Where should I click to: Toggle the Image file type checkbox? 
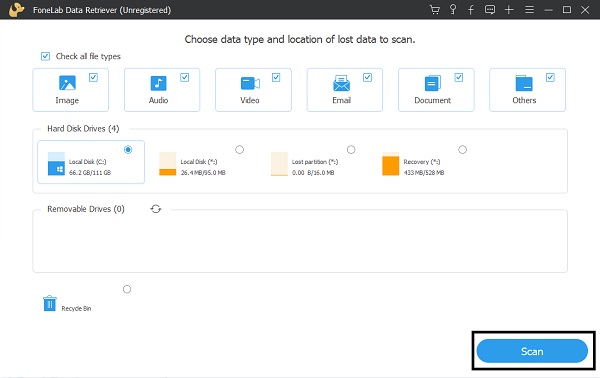93,78
